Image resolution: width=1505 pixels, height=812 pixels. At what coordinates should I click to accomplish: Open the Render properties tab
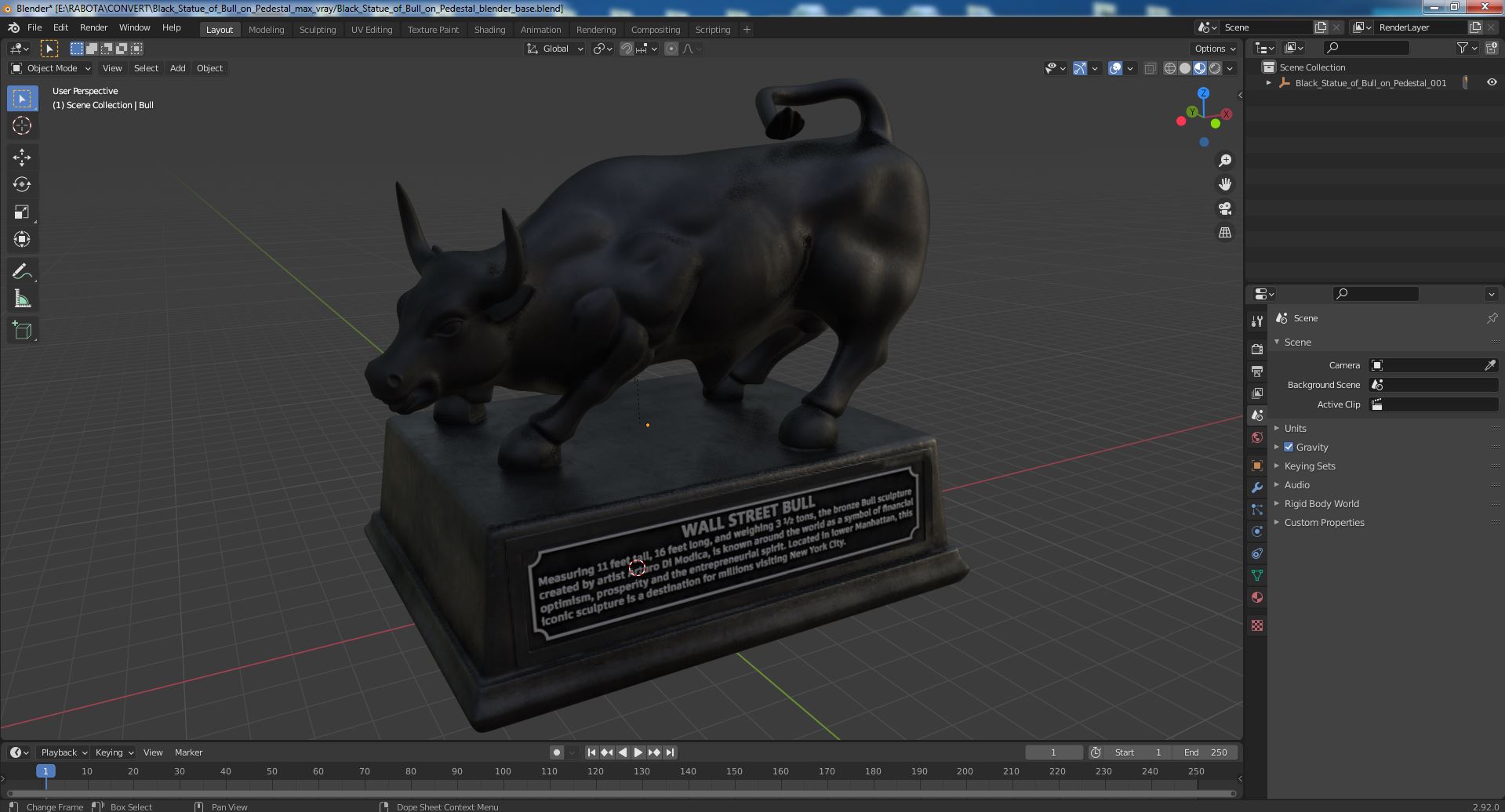1257,349
